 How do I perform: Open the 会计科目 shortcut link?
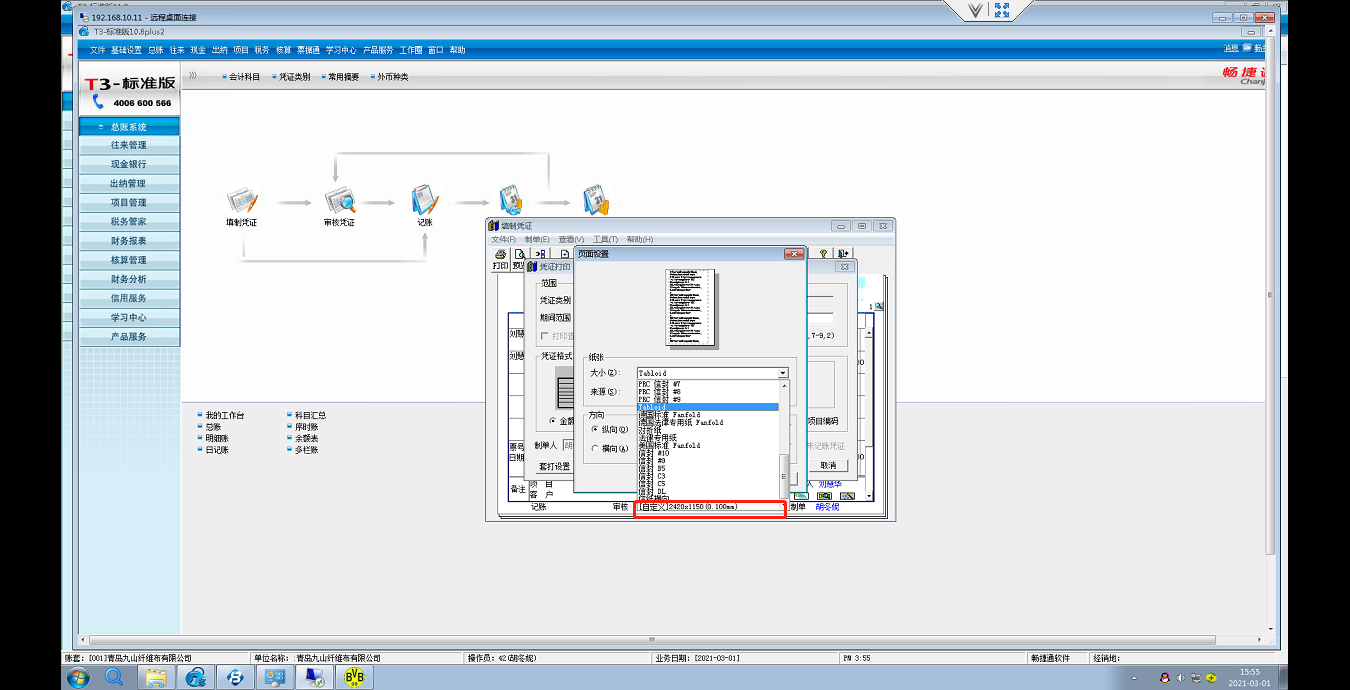(x=244, y=77)
